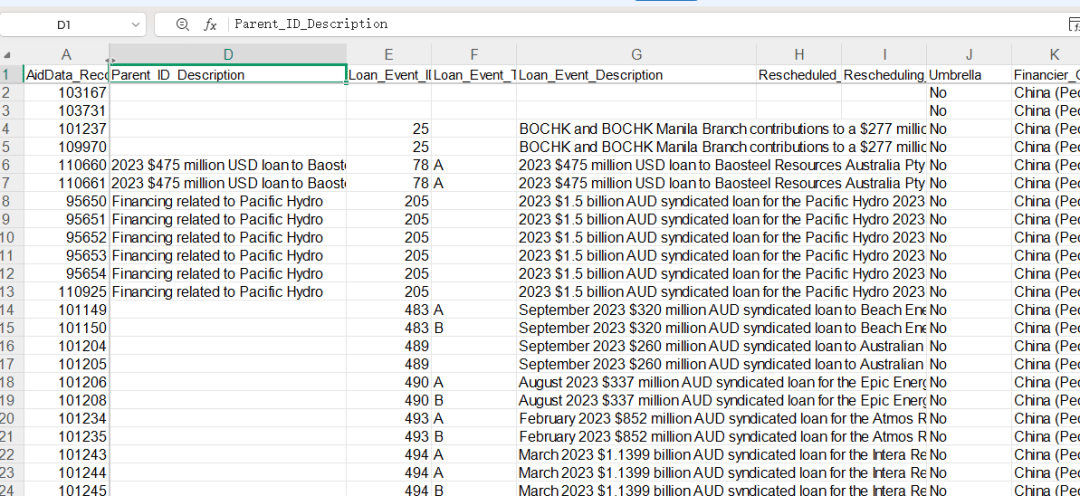Select the Loan_Event_Description header cell
The image size is (1080, 496).
click(636, 75)
